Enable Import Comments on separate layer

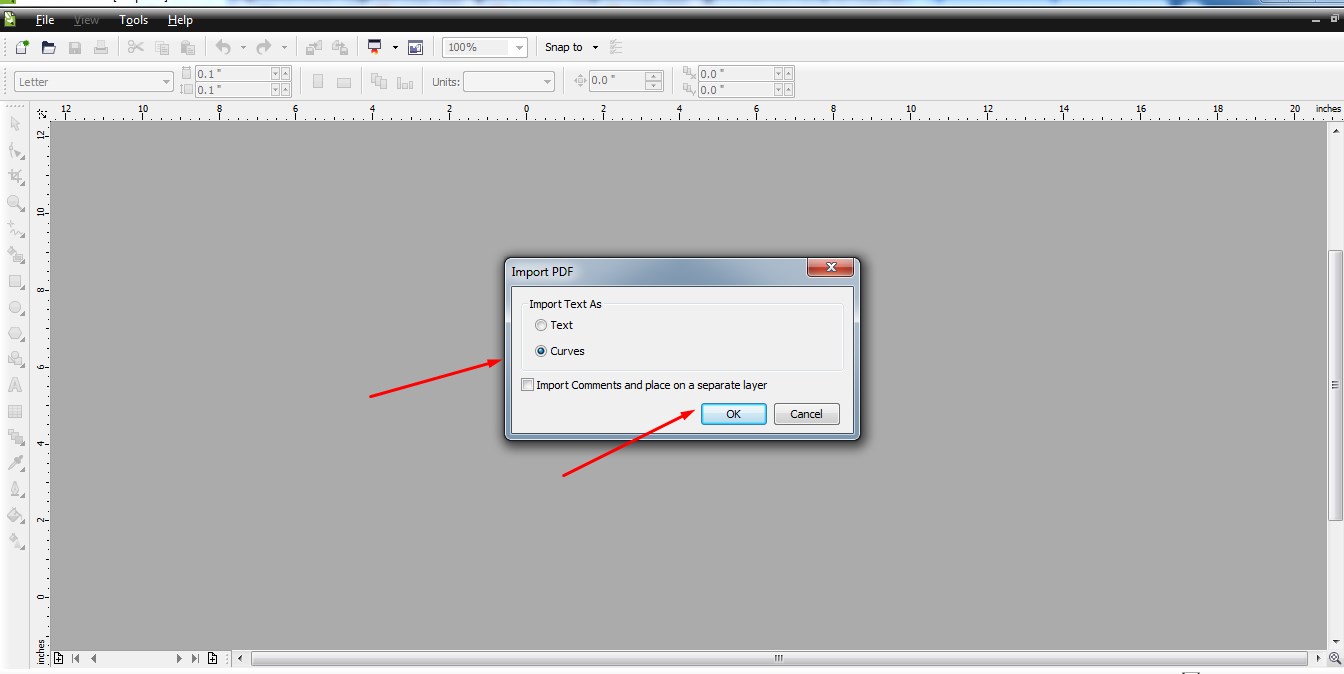(x=528, y=385)
